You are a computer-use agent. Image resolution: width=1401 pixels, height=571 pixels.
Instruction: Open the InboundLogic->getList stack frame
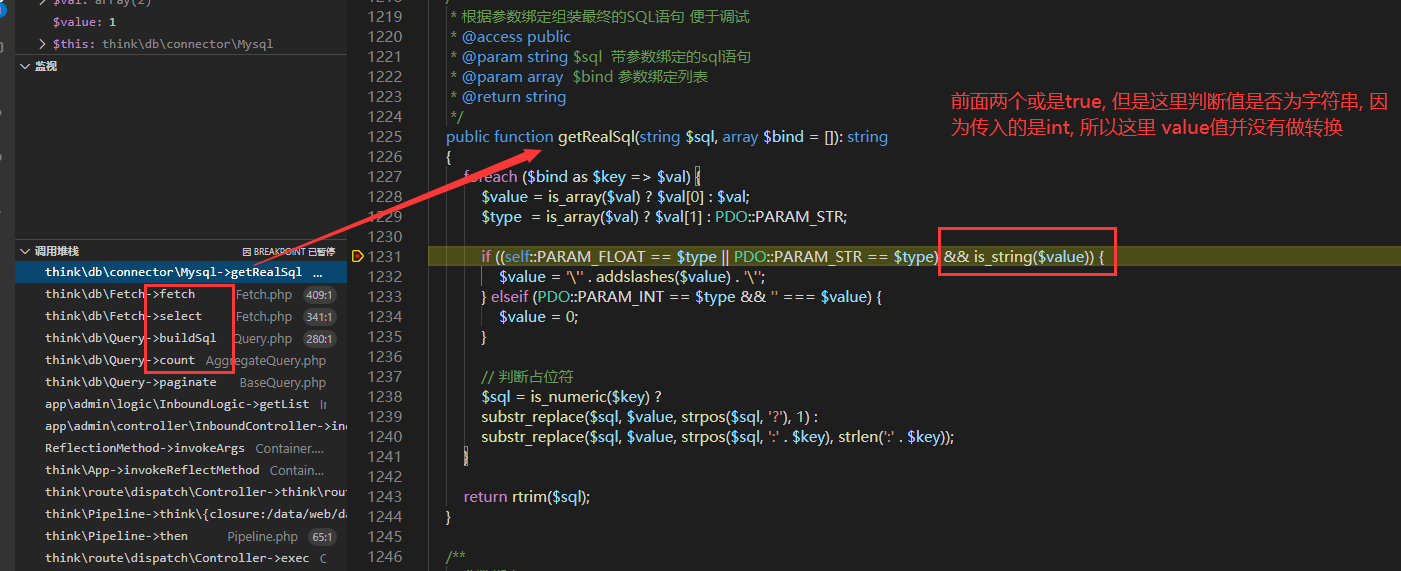click(181, 404)
